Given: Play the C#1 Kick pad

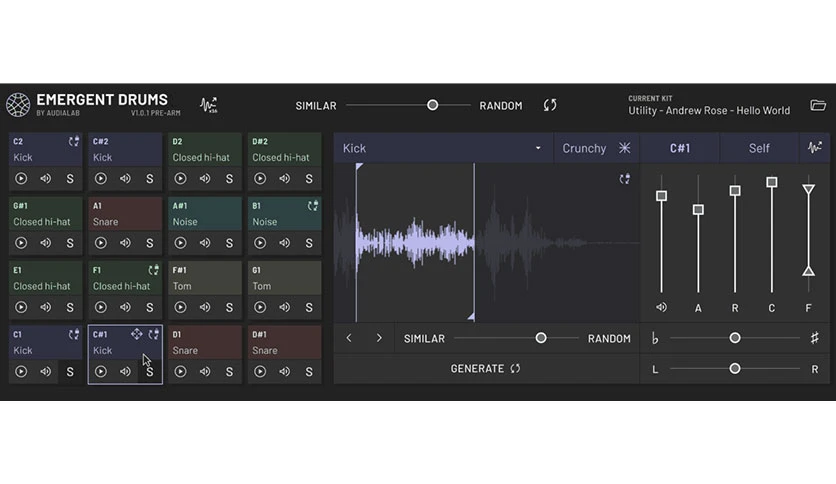Looking at the screenshot, I should pyautogui.click(x=100, y=372).
